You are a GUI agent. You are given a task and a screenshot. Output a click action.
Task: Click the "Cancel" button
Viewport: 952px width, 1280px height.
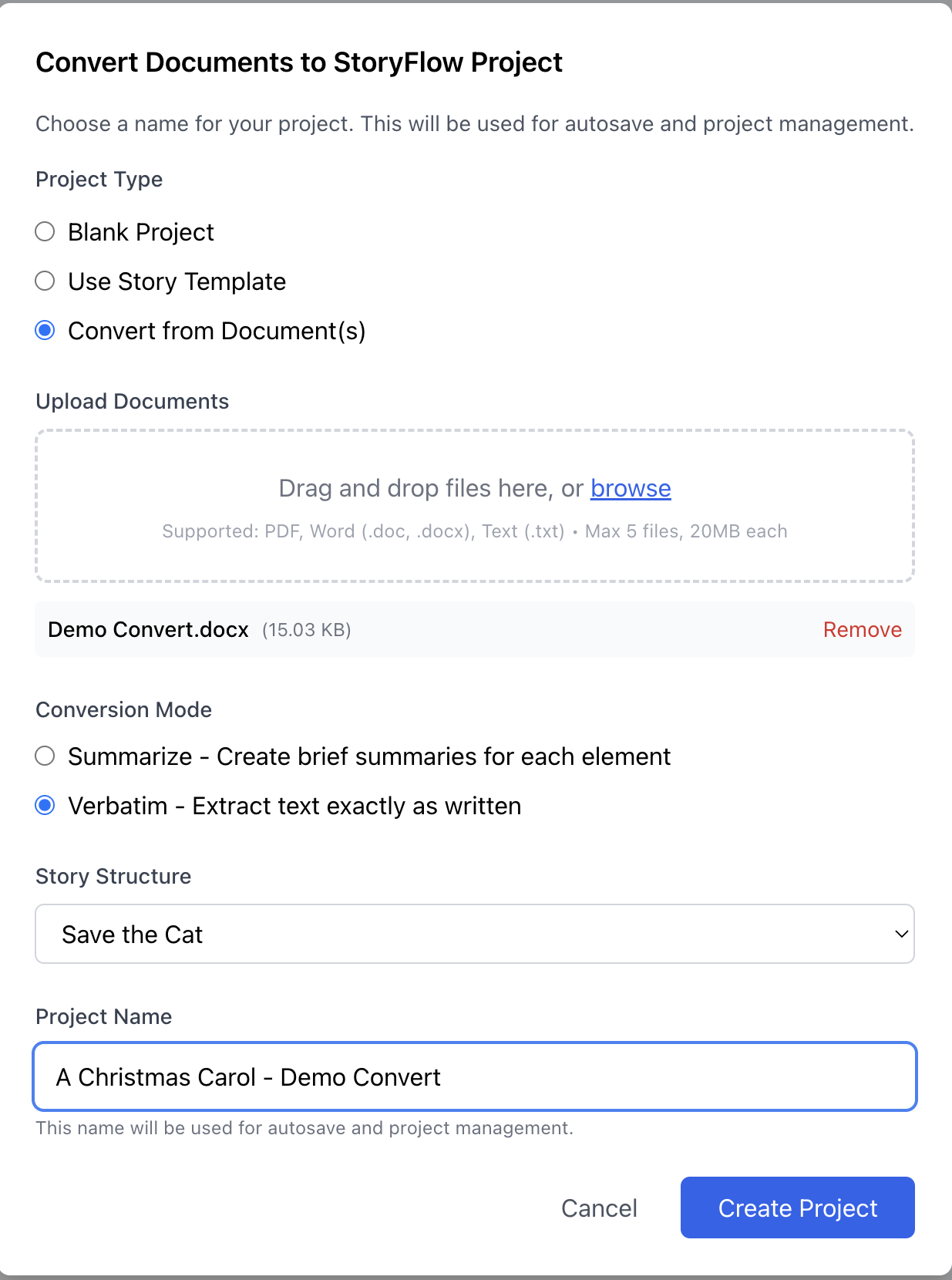tap(599, 1208)
